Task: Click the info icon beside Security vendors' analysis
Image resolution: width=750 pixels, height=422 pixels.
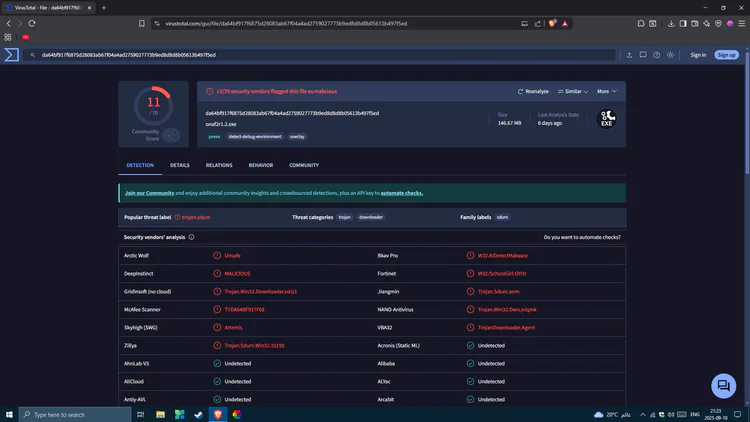Action: click(x=191, y=237)
